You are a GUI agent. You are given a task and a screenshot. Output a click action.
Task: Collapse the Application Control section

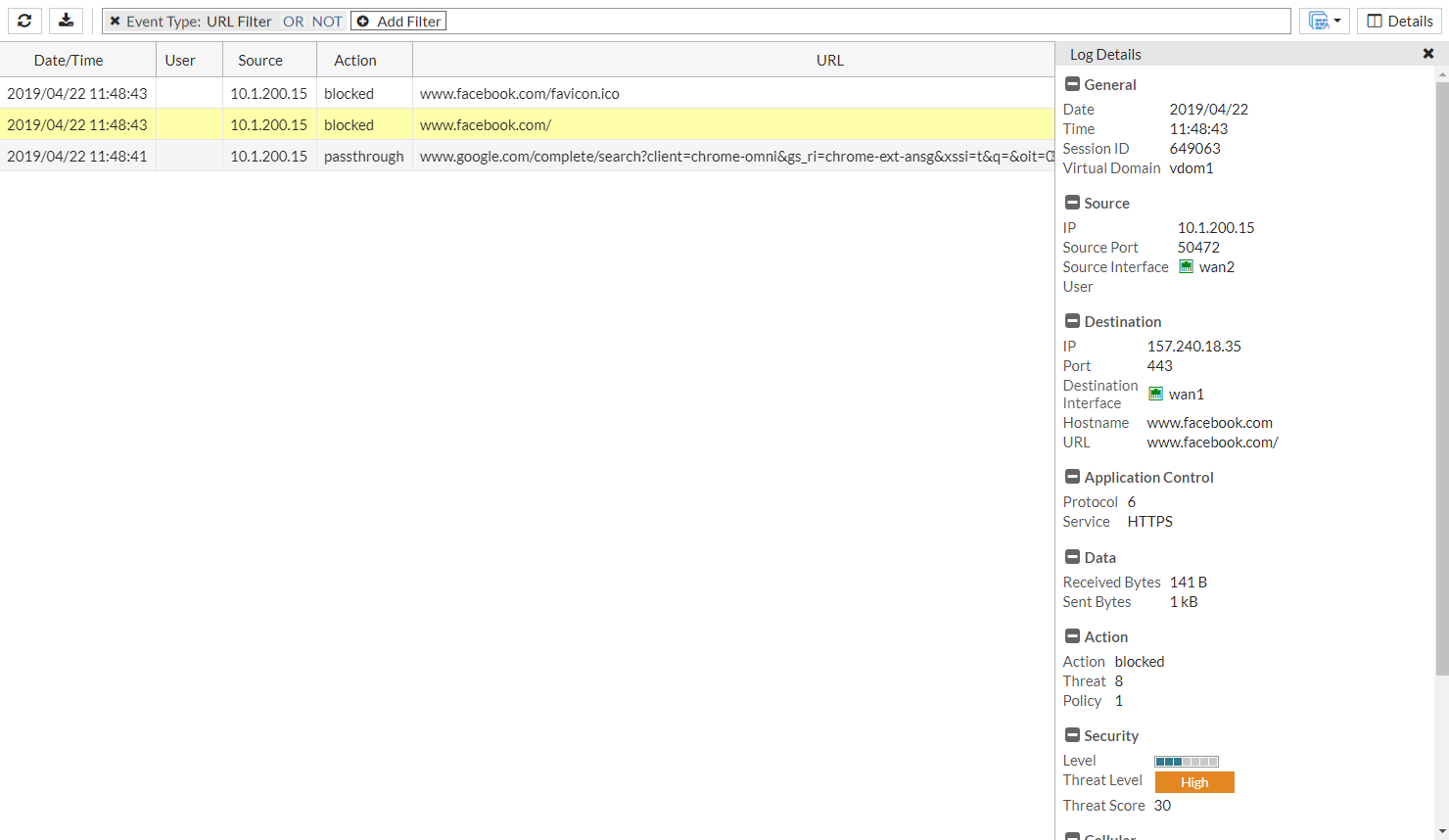(1071, 477)
